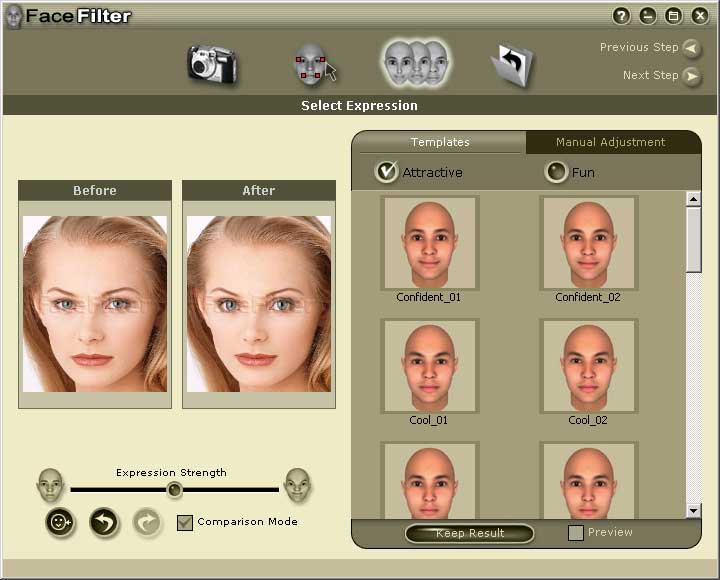This screenshot has height=580, width=720.
Task: Choose the Confident_01 expression template
Action: [429, 244]
